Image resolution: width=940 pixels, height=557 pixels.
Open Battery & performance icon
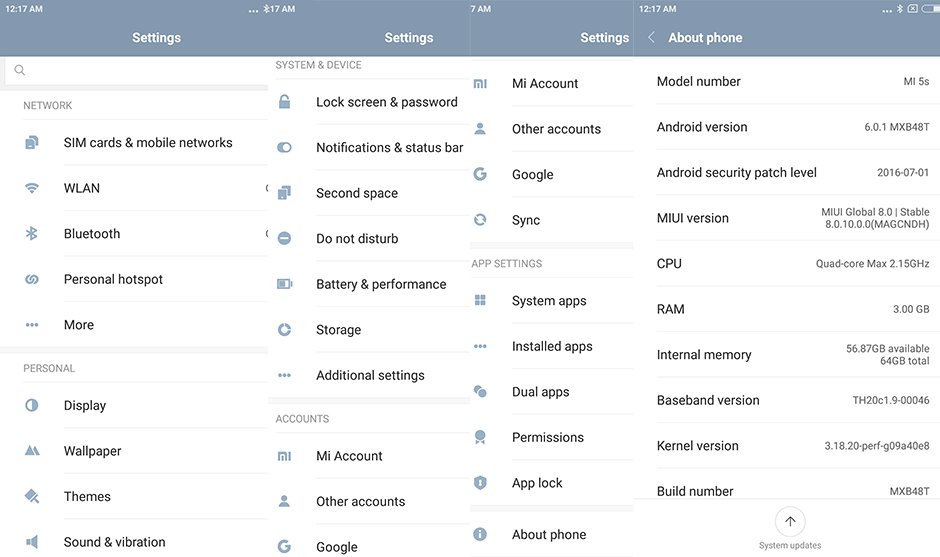click(285, 284)
